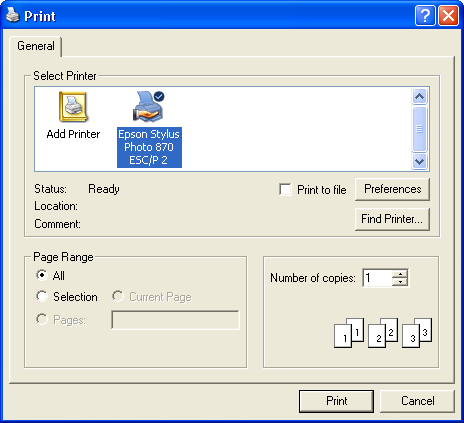The height and width of the screenshot is (423, 464).
Task: Click the collated page set 2 icon
Action: point(383,333)
